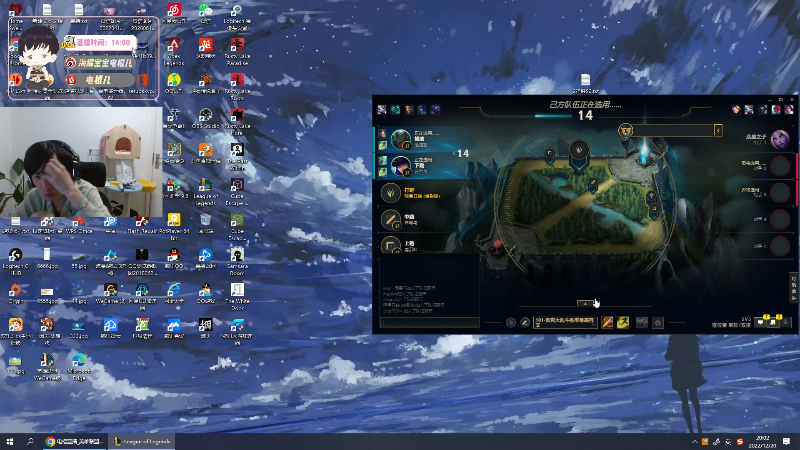Switch to Chrome window in taskbar

tap(74, 441)
